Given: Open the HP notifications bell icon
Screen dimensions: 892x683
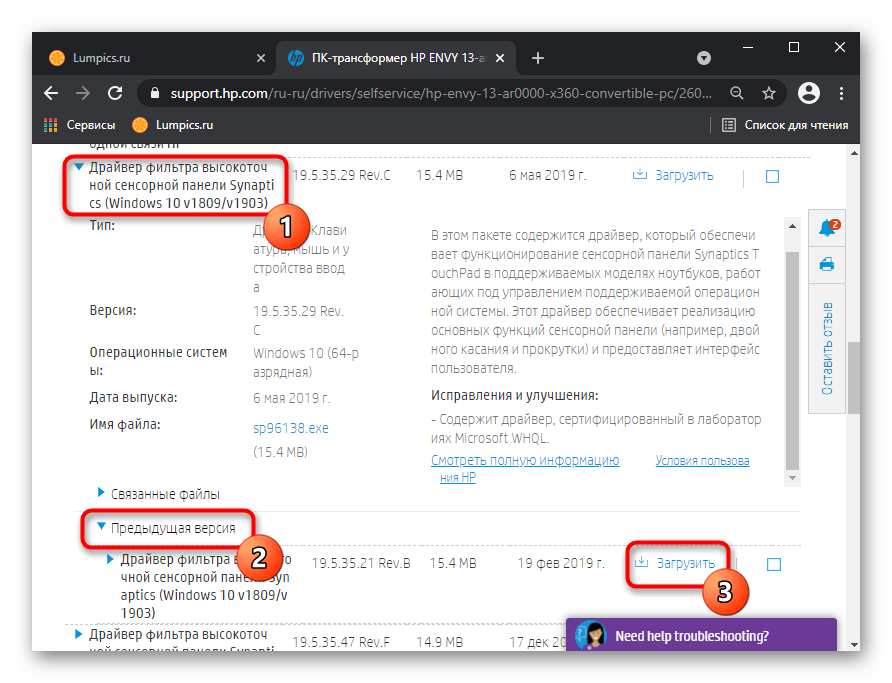Looking at the screenshot, I should [x=827, y=229].
